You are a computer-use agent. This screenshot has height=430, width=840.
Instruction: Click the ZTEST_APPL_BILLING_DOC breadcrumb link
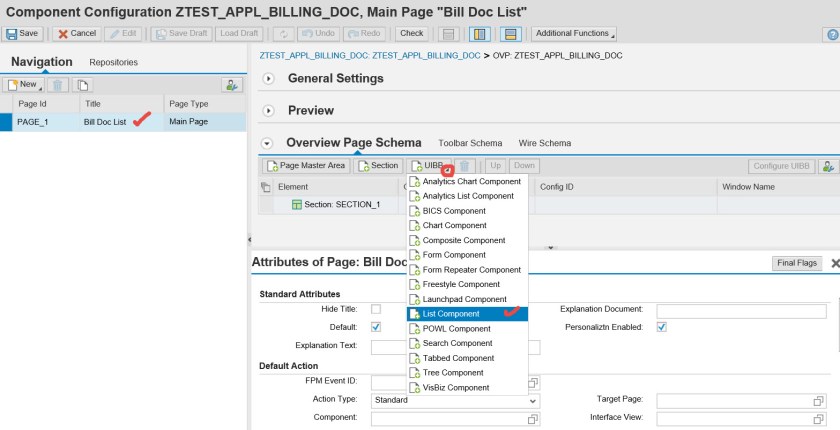(x=370, y=56)
